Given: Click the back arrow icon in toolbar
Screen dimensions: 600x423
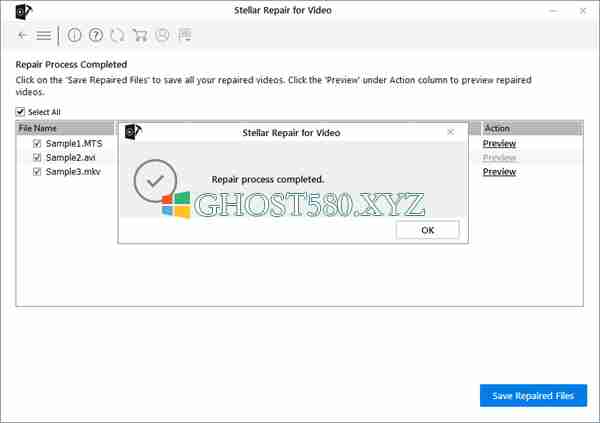Looking at the screenshot, I should pyautogui.click(x=23, y=35).
